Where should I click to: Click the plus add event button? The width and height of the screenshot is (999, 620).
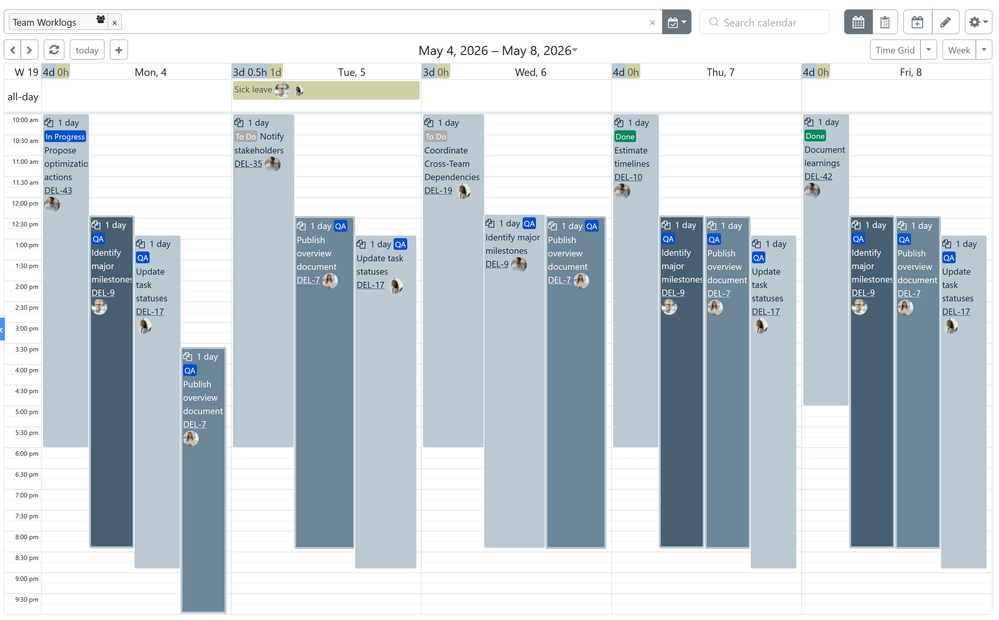point(119,50)
